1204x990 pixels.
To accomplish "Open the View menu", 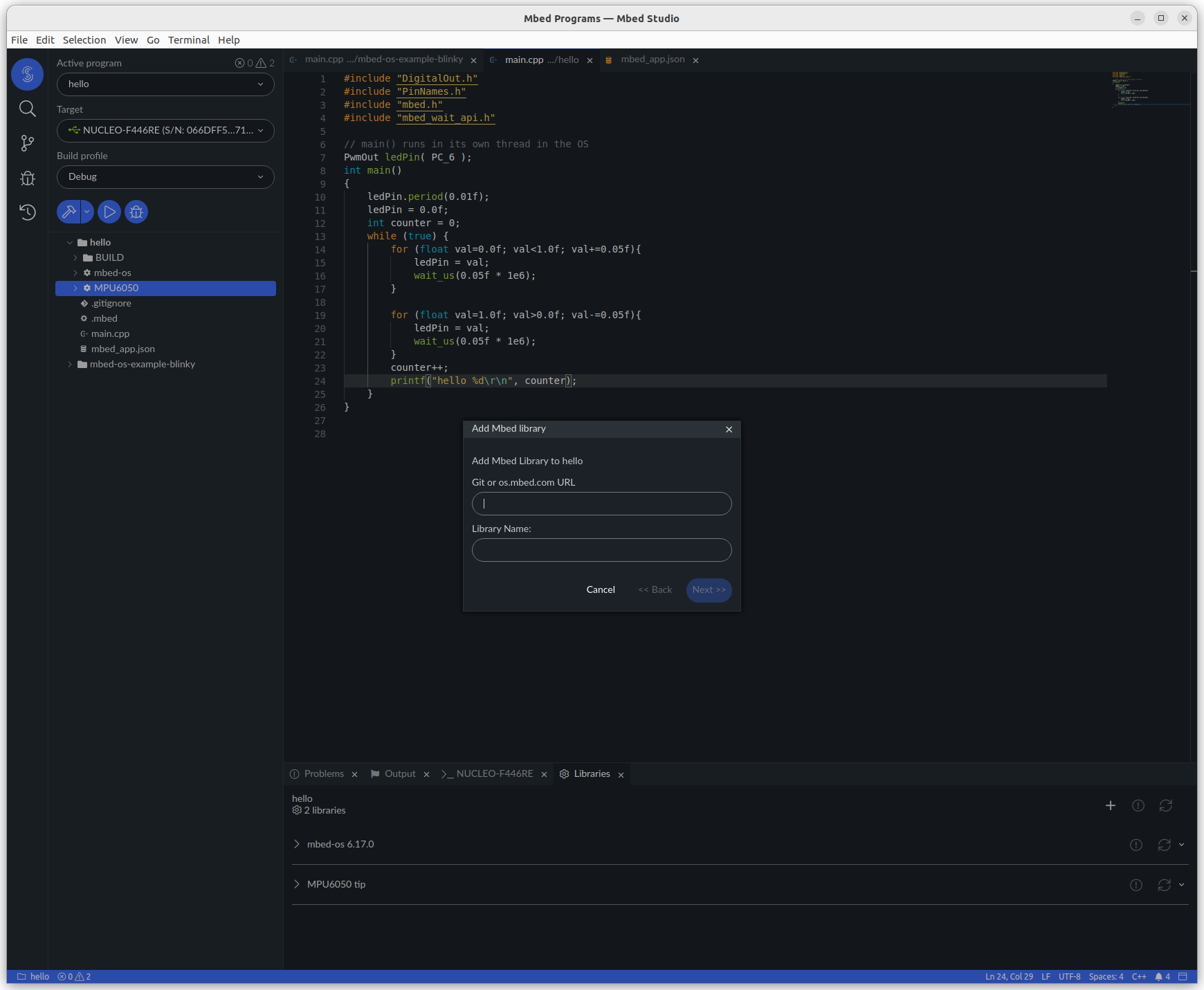I will click(126, 40).
